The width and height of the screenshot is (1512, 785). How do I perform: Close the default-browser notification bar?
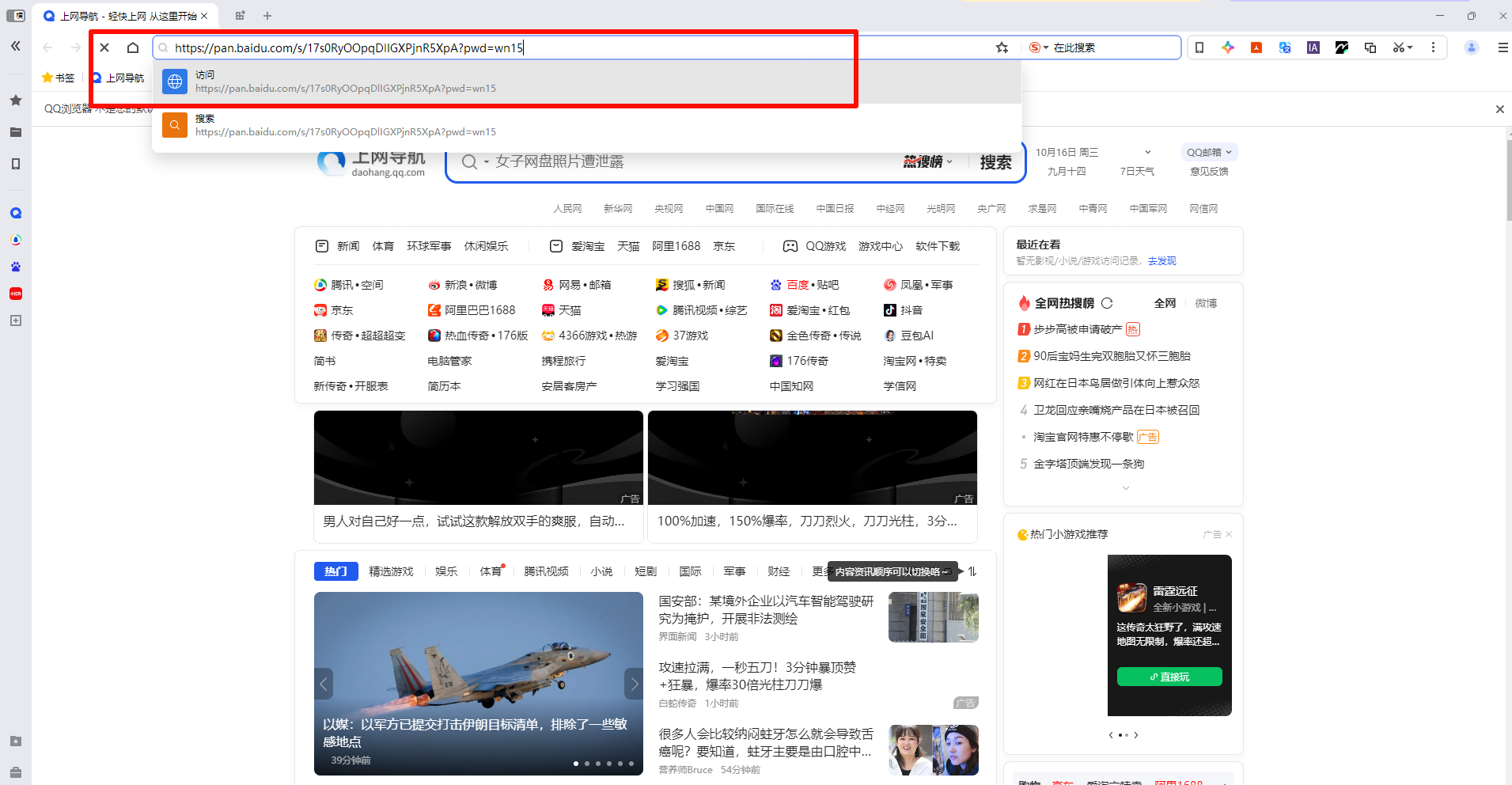(x=1499, y=109)
